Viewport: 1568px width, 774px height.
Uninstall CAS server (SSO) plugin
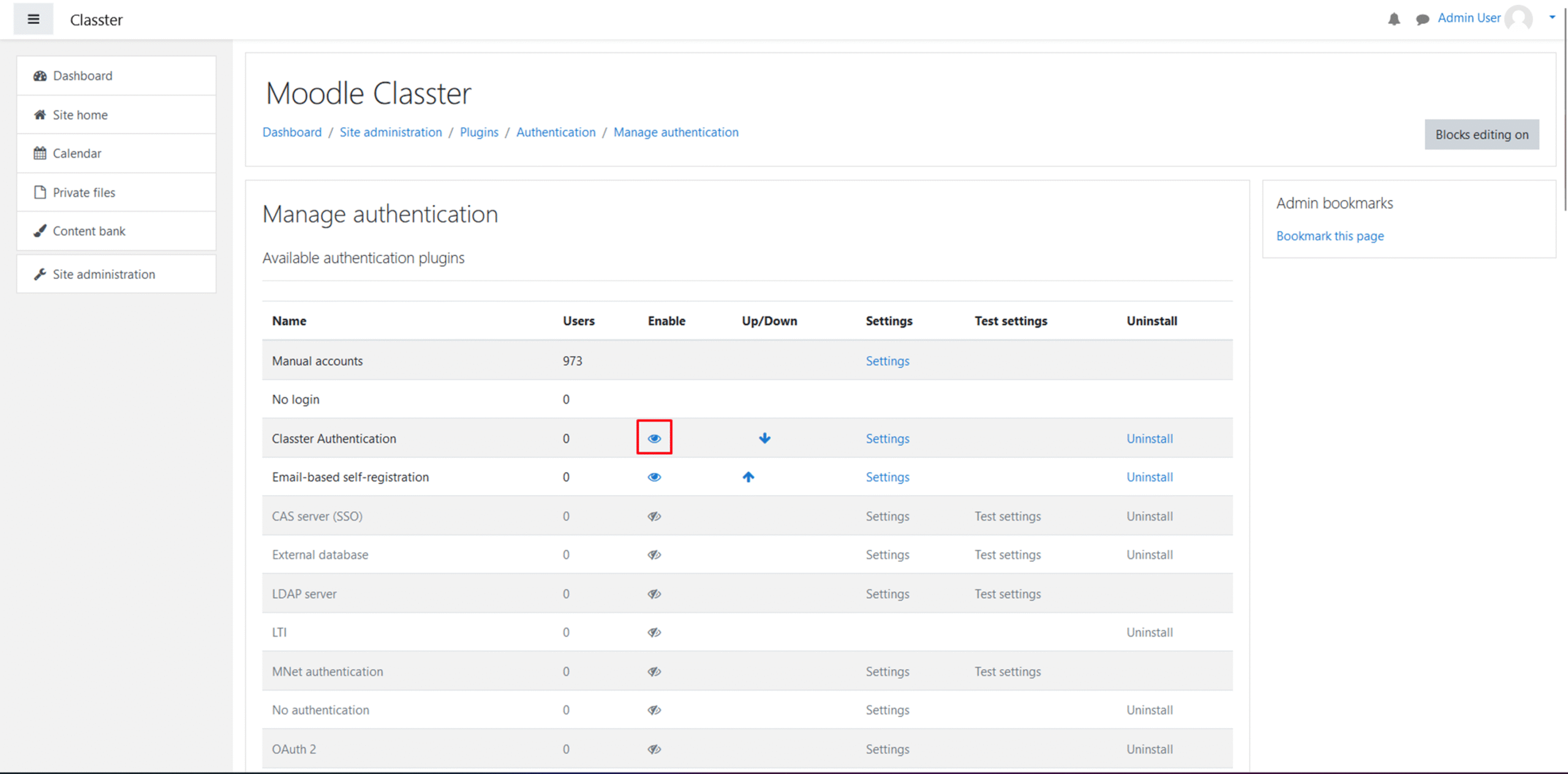tap(1150, 517)
